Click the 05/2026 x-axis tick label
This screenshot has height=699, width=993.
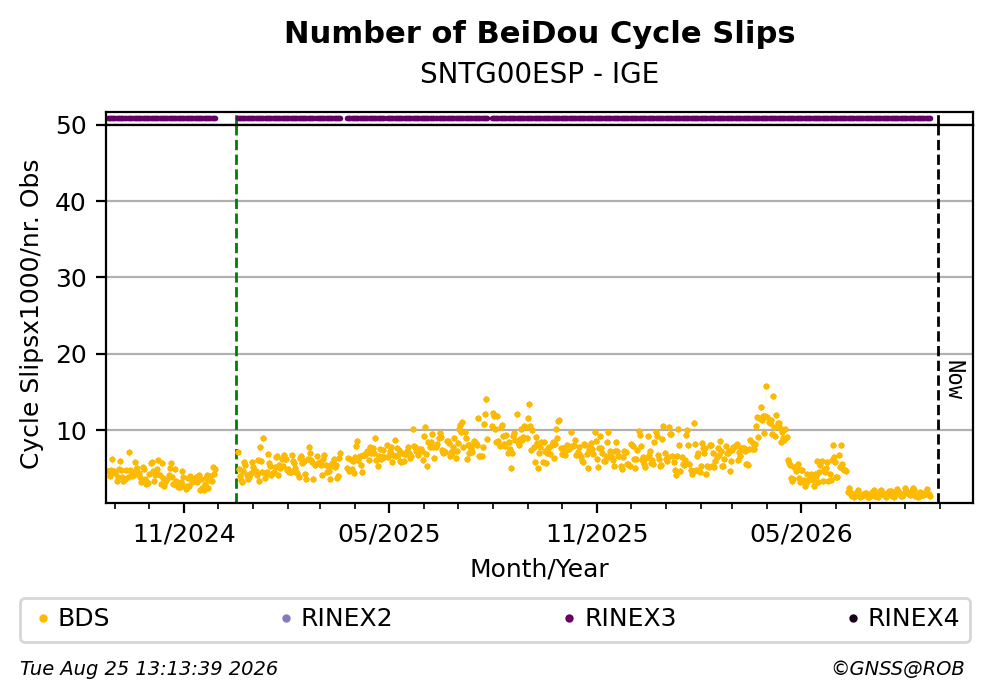click(x=801, y=534)
